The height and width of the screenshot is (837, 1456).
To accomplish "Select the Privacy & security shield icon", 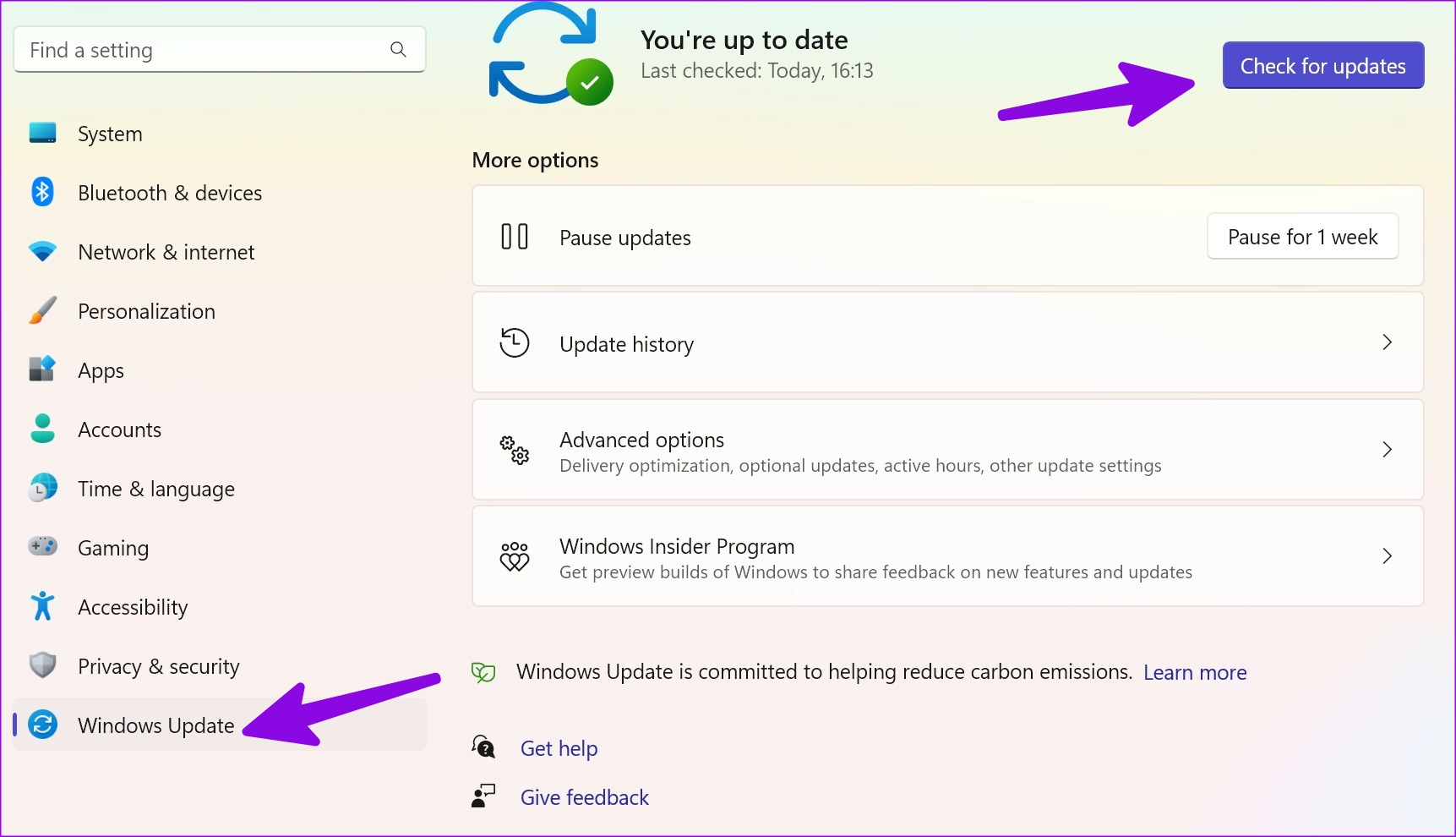I will [42, 665].
